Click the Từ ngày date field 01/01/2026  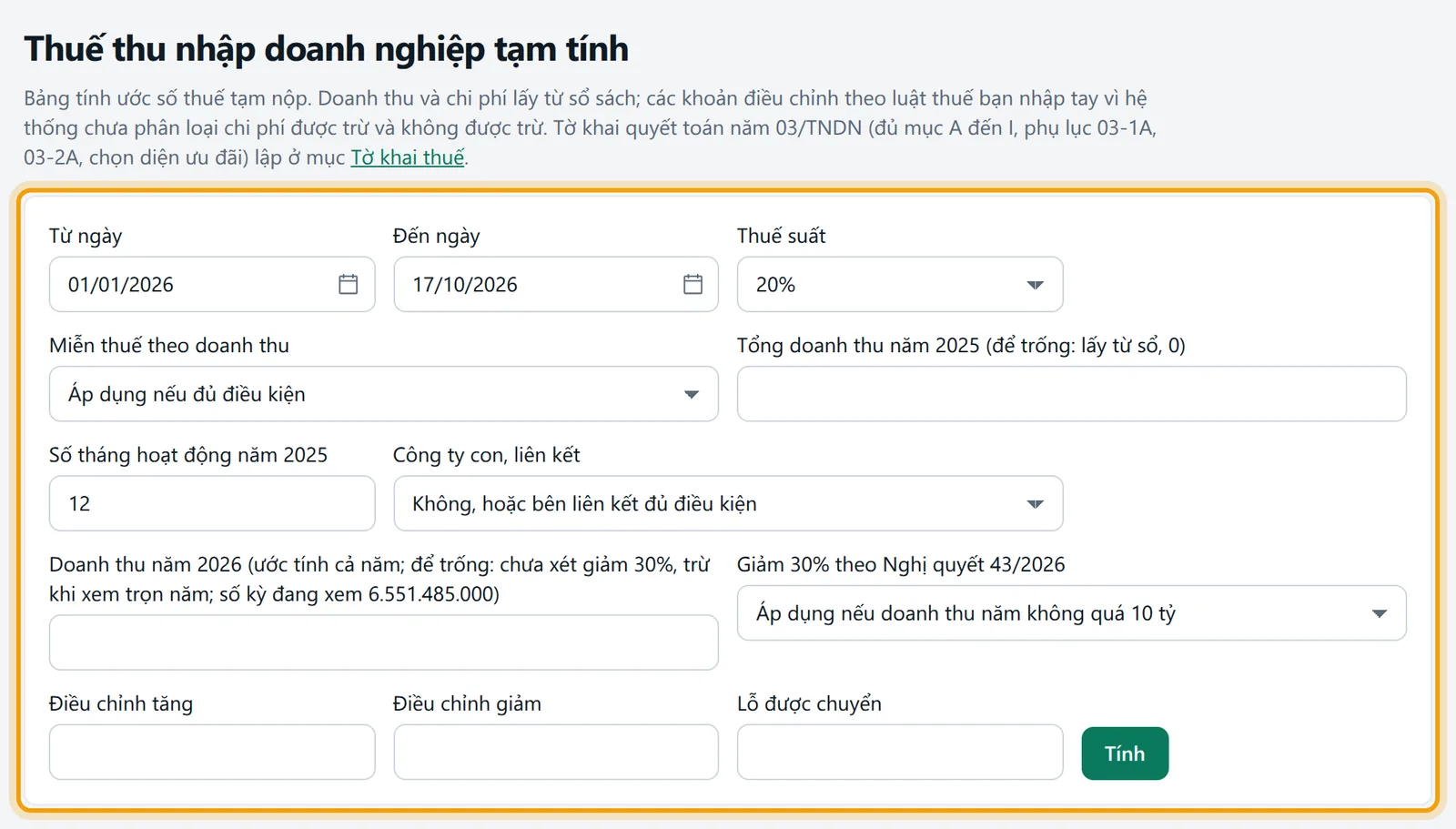tap(212, 285)
